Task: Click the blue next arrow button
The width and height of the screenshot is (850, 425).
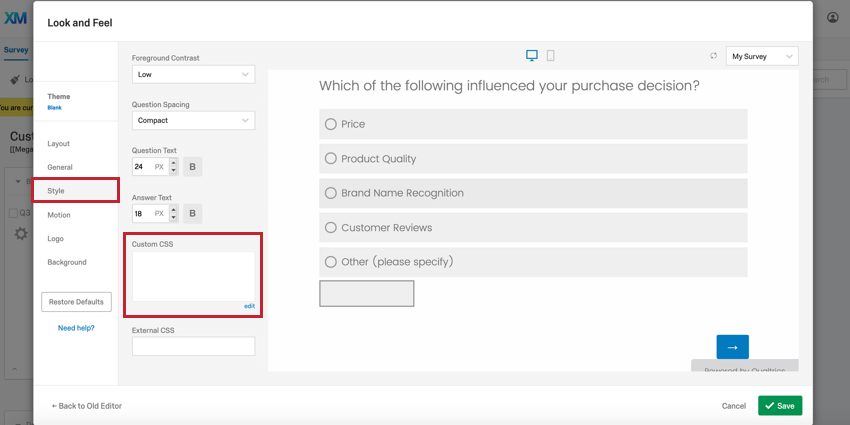Action: point(732,347)
